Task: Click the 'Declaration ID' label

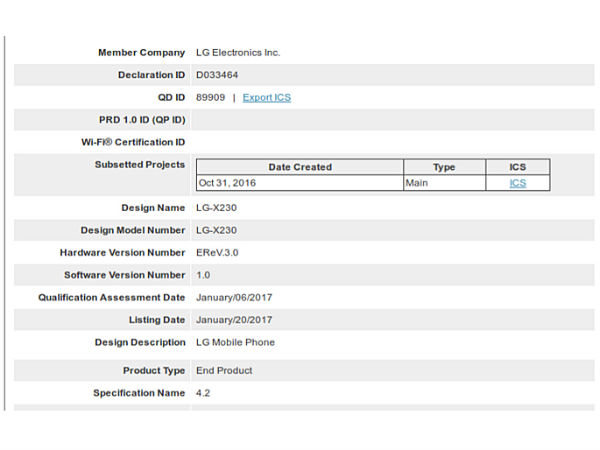Action: click(152, 75)
